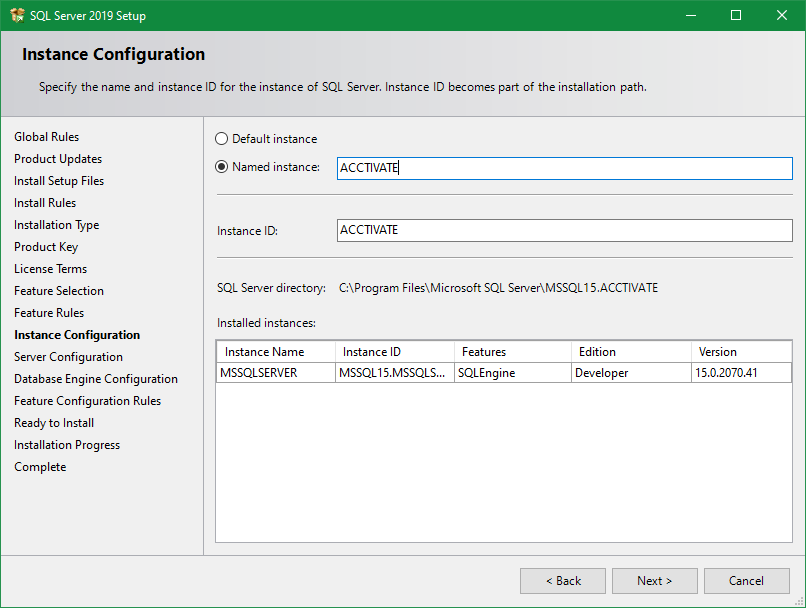Click the Ready to Install step
Viewport: 806px width, 608px height.
[x=54, y=423]
